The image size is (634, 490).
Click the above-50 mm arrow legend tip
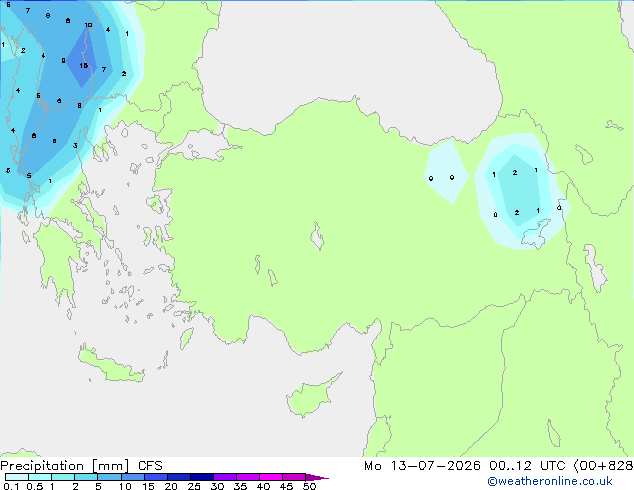(x=316, y=478)
